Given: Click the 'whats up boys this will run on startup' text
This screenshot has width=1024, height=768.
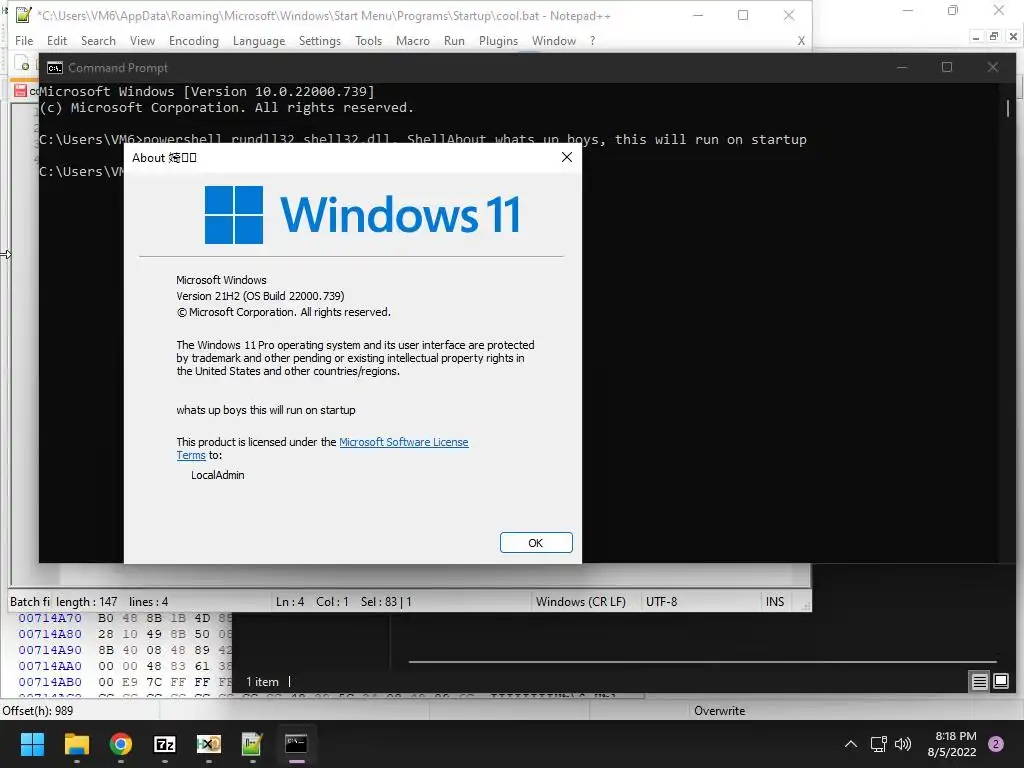Looking at the screenshot, I should pyautogui.click(x=266, y=410).
